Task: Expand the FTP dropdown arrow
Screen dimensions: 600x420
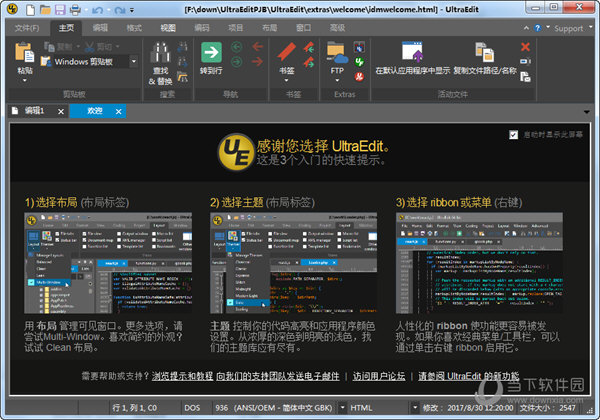Action: click(x=337, y=80)
